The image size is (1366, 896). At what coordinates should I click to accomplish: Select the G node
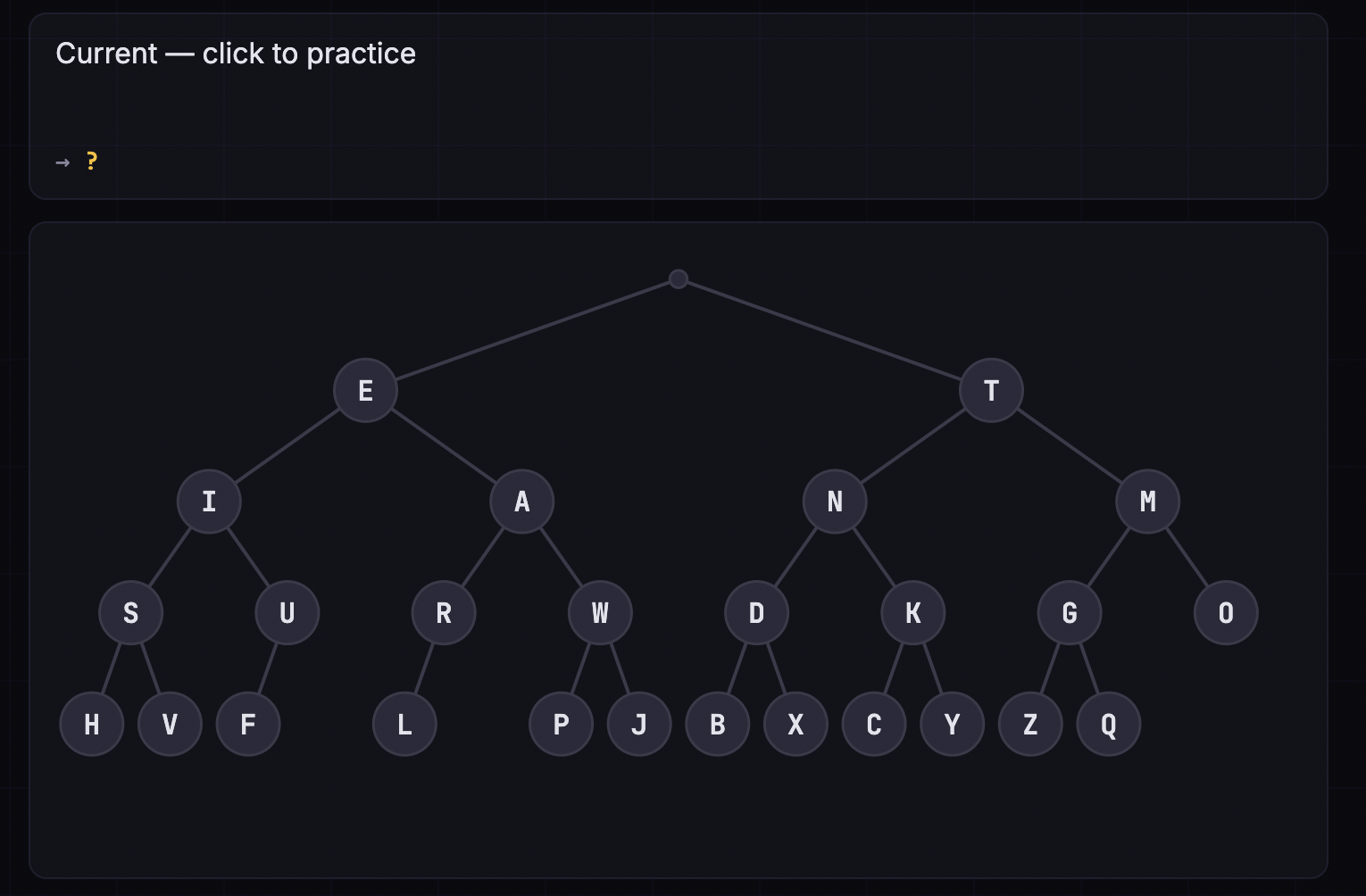pos(1070,613)
